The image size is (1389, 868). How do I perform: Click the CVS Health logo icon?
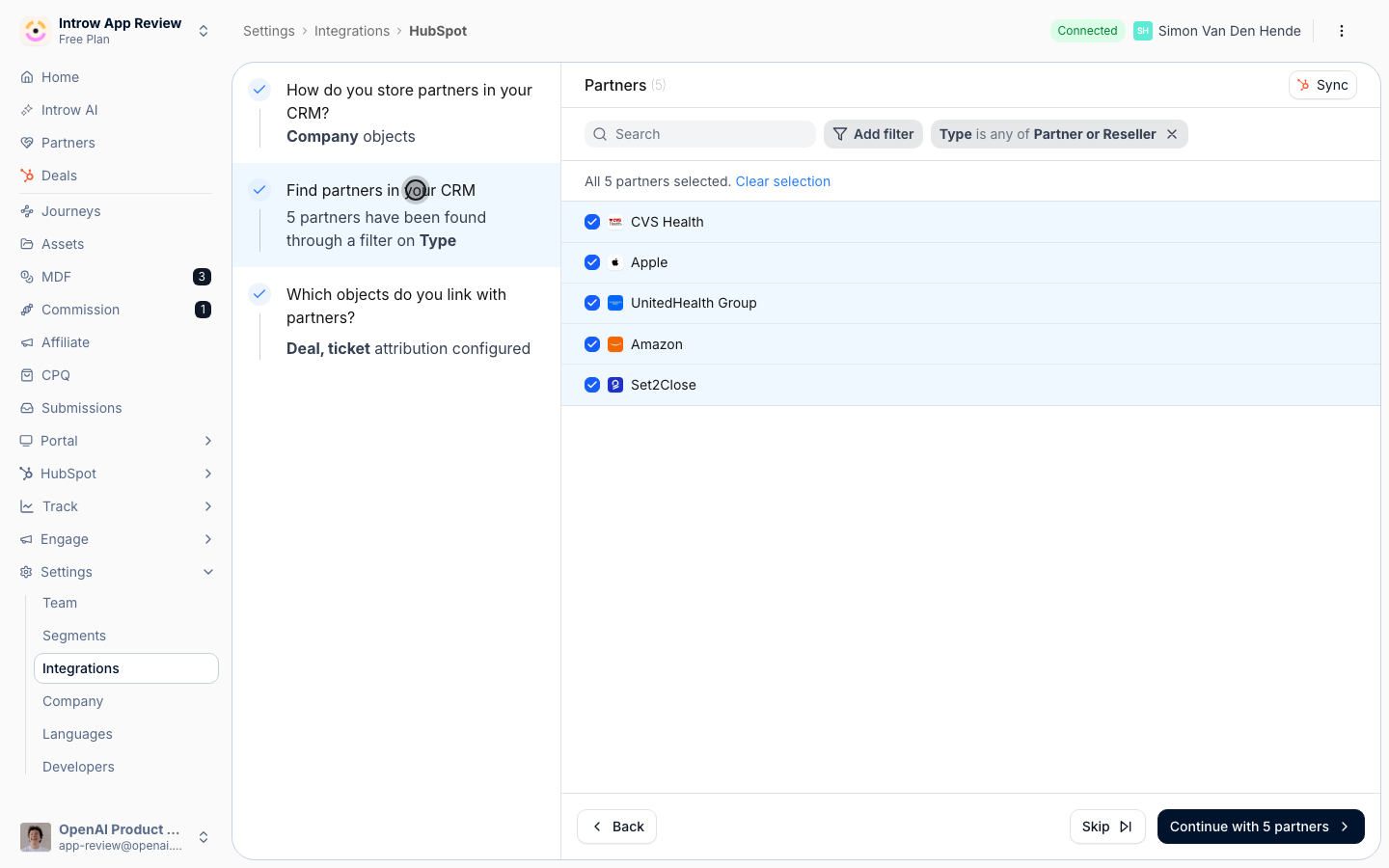pyautogui.click(x=615, y=222)
